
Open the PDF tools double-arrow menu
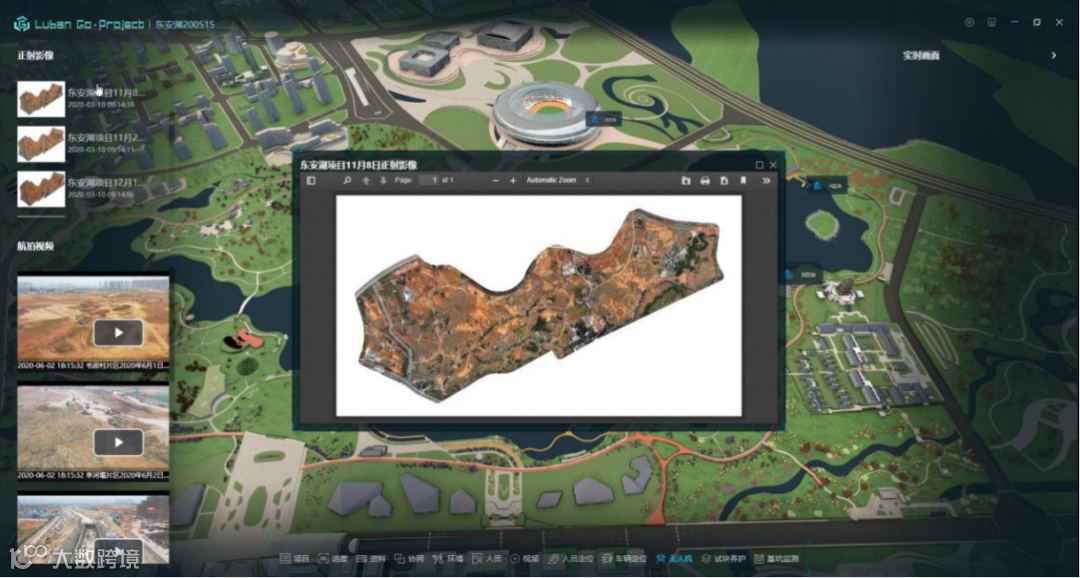pyautogui.click(x=766, y=180)
